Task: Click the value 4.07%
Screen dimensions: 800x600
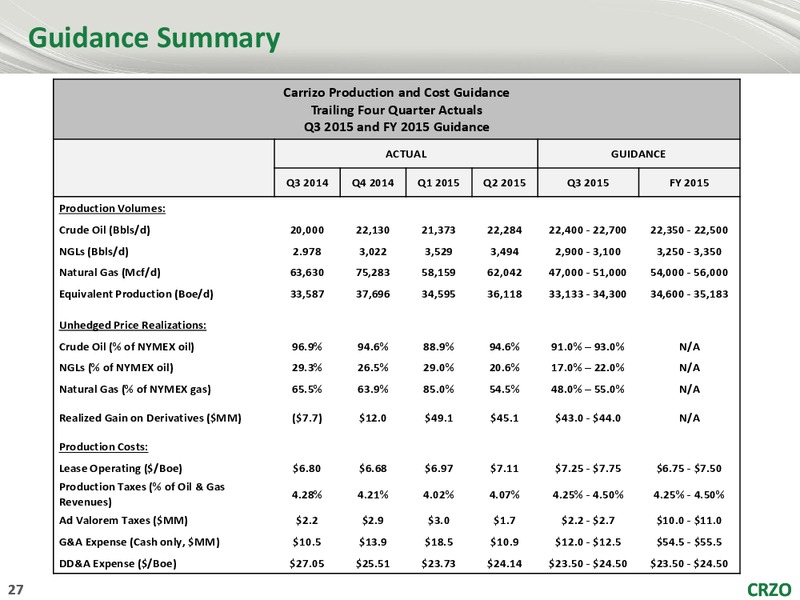Action: coord(505,494)
